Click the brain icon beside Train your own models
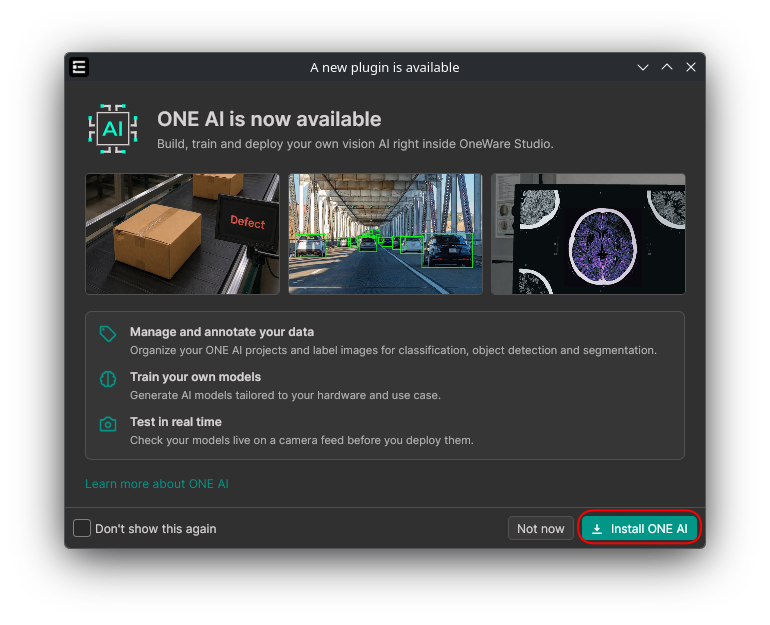Screen dimensions: 770x625 (x=108, y=379)
